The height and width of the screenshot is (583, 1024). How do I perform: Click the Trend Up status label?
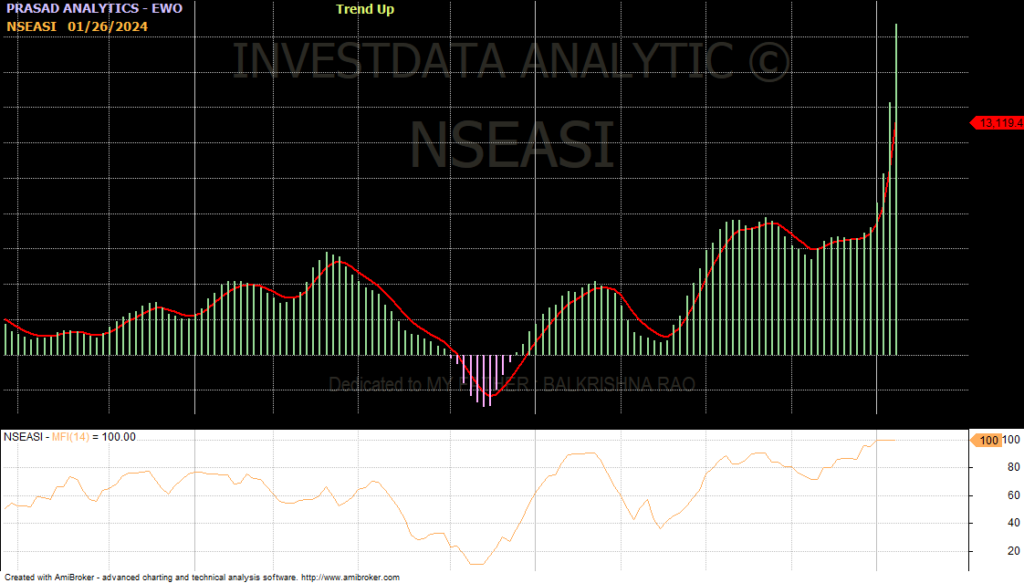pos(365,9)
